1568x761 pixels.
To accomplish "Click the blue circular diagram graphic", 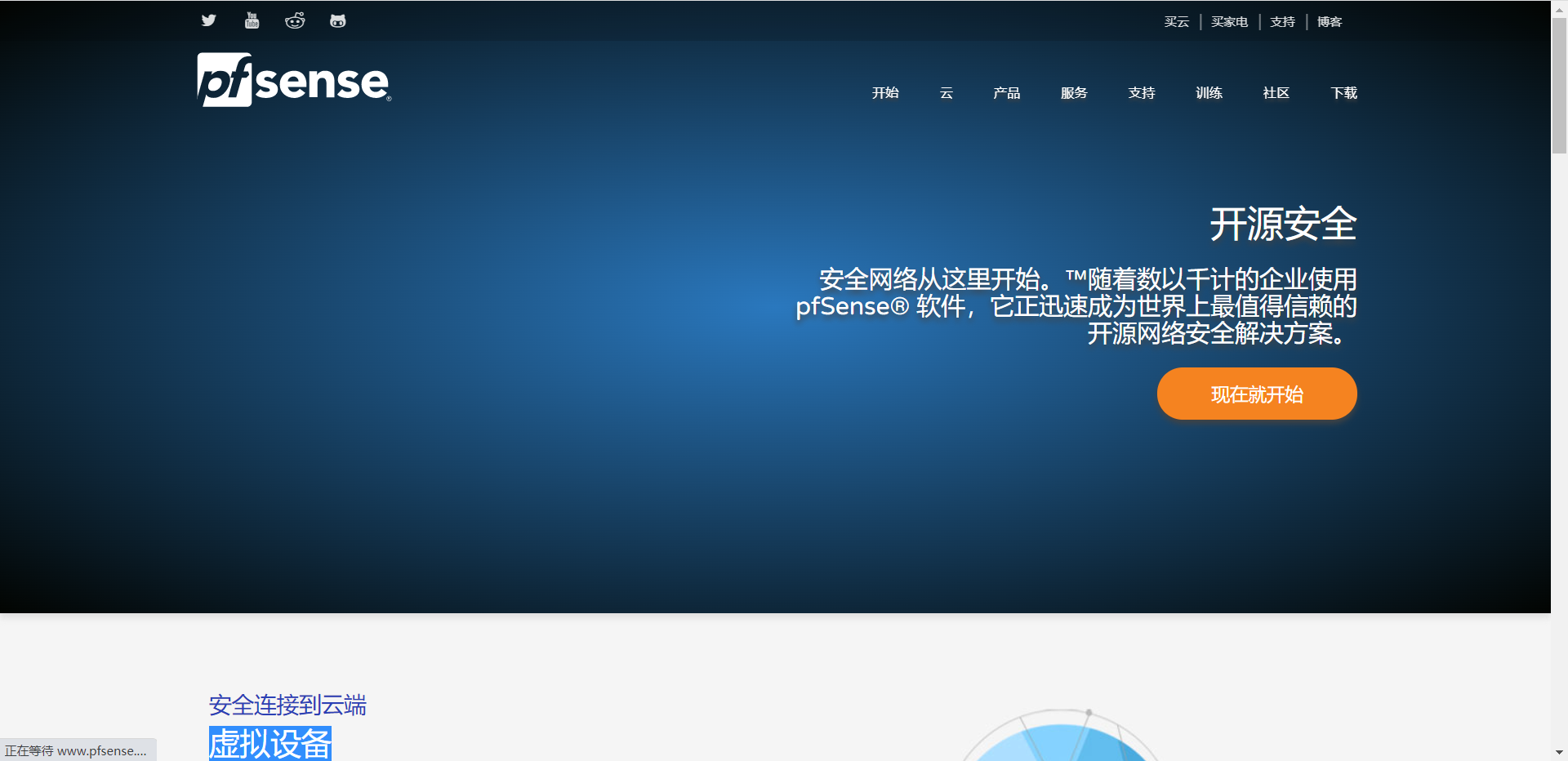I will pyautogui.click(x=1060, y=735).
